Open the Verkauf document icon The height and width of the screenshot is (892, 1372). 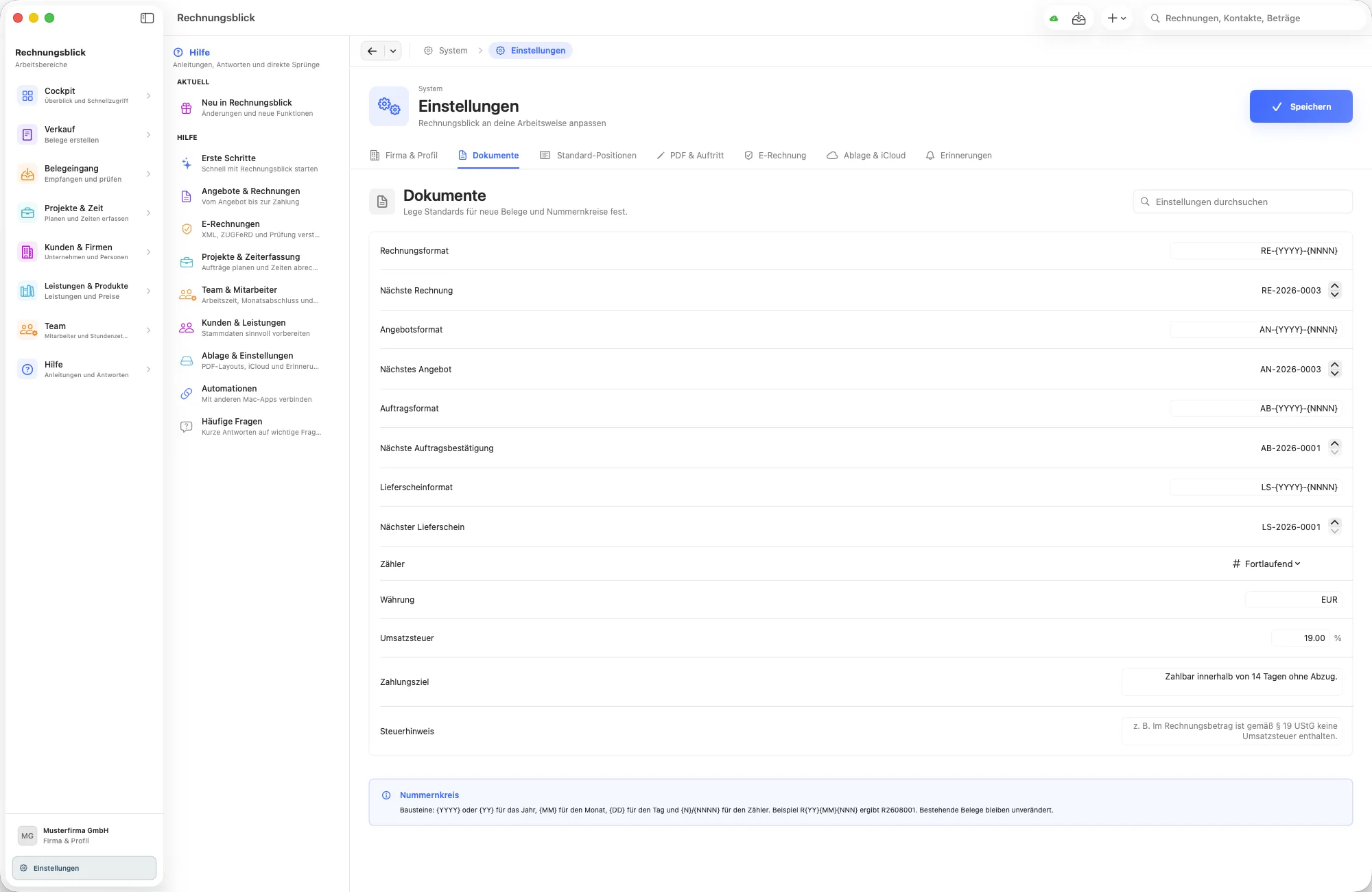tap(27, 135)
